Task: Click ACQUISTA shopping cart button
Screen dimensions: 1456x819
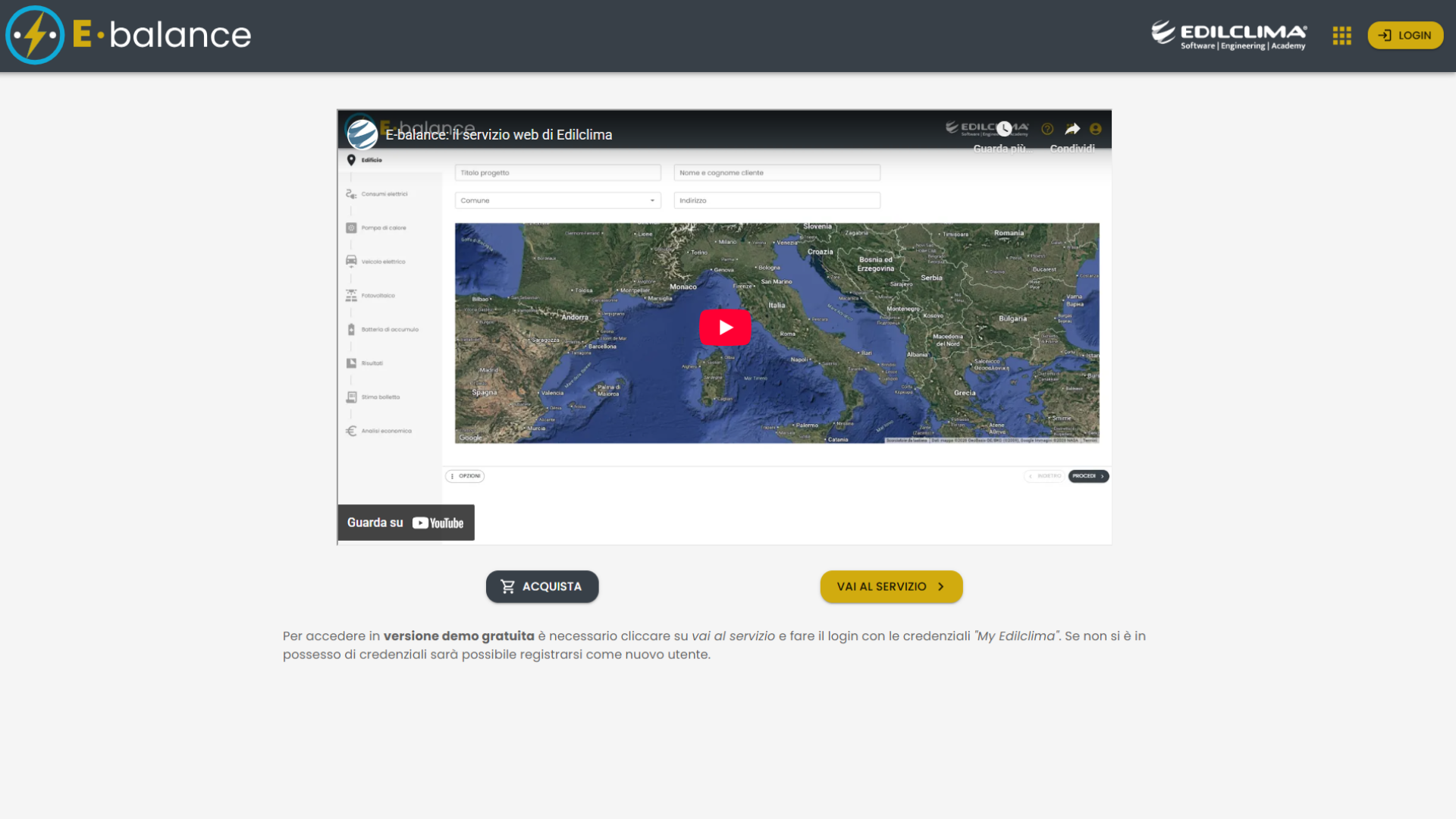Action: coord(541,586)
